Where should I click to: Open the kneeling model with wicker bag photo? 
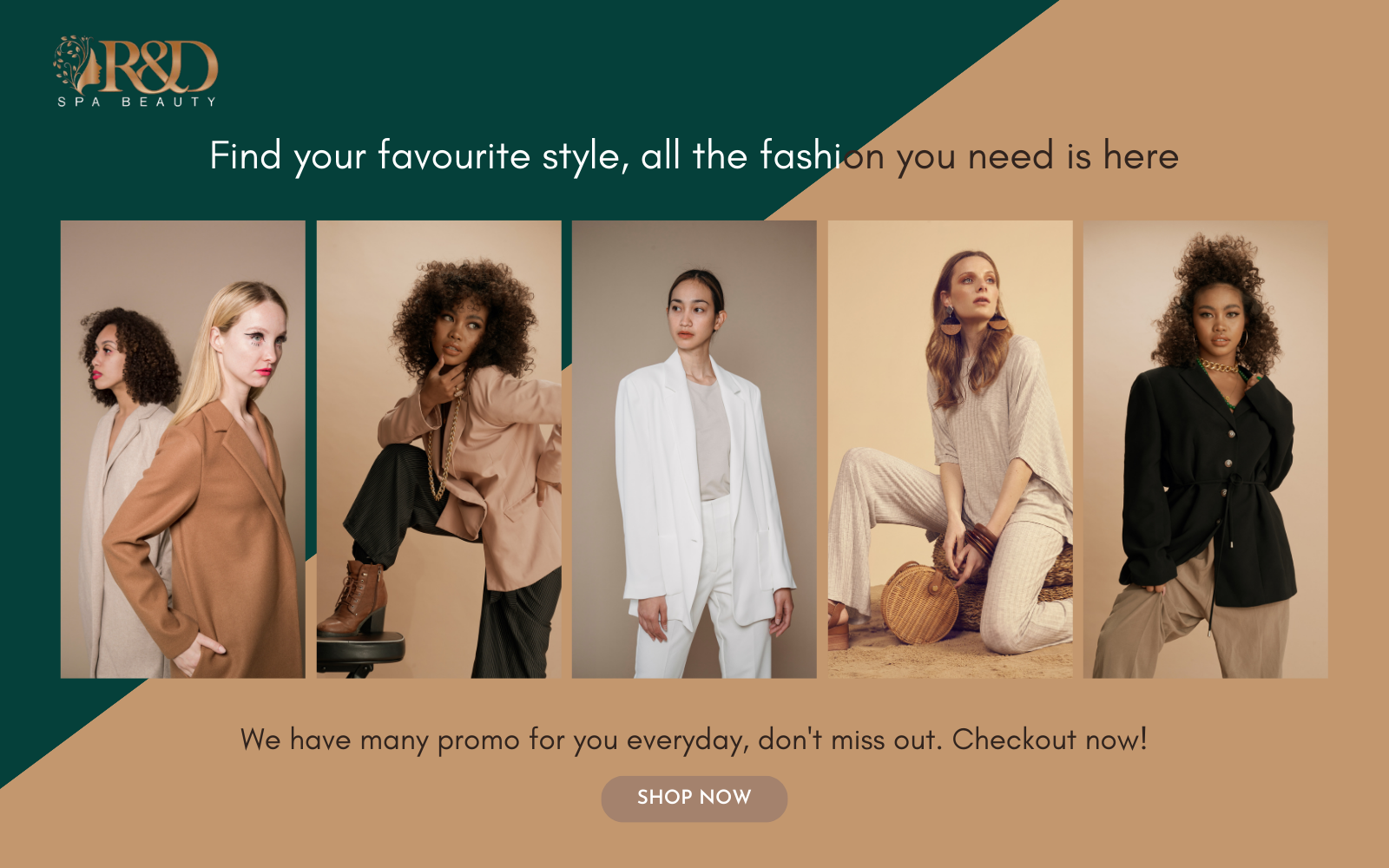pyautogui.click(x=950, y=449)
